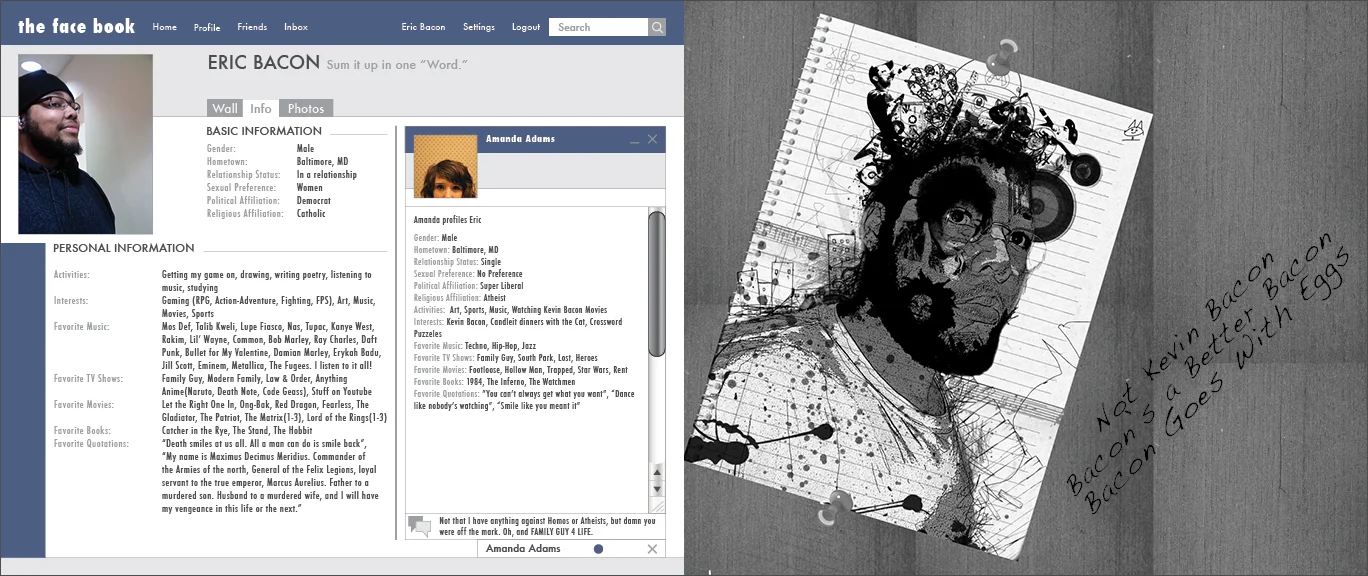Open Profile from the navigation bar
The width and height of the screenshot is (1368, 576).
[207, 27]
